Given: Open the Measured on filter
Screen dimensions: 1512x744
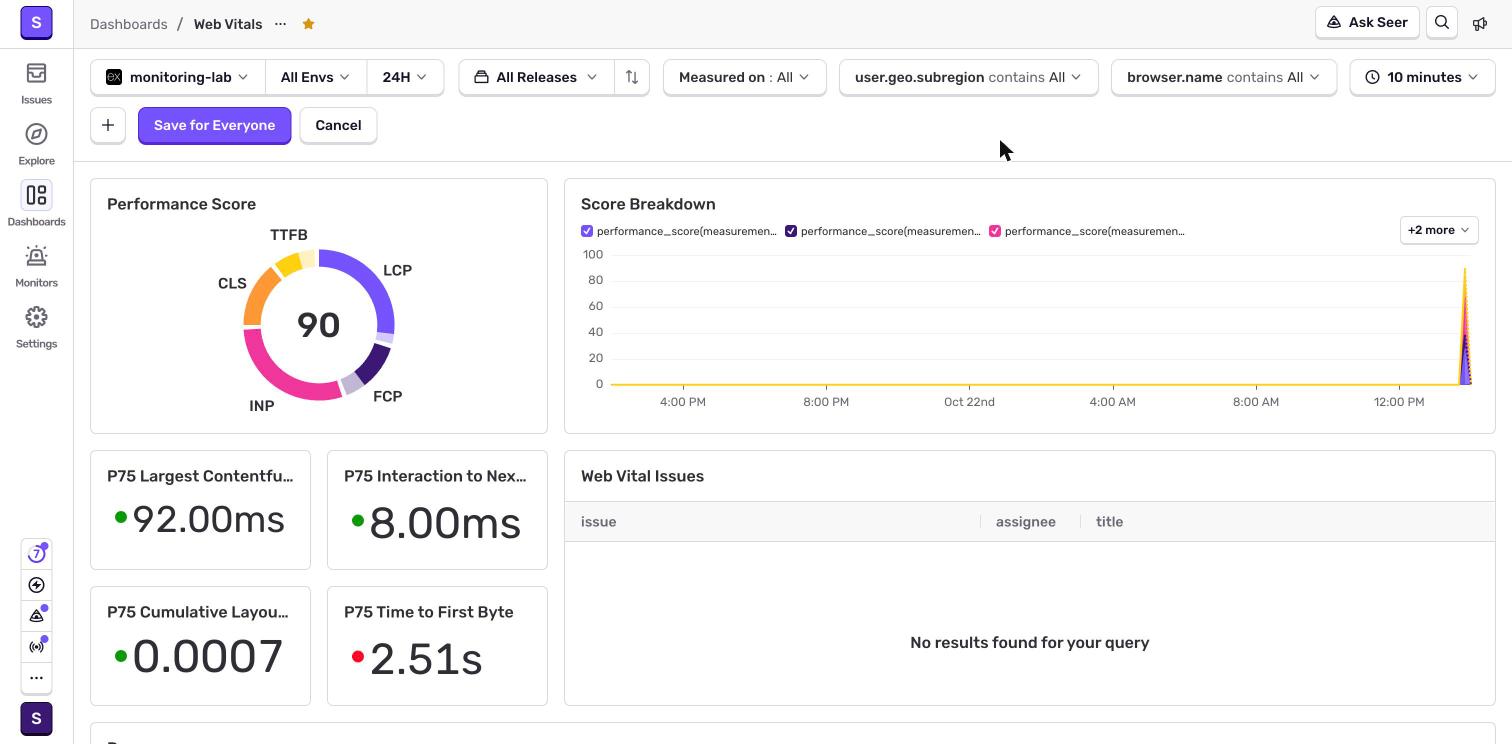Looking at the screenshot, I should (x=744, y=77).
